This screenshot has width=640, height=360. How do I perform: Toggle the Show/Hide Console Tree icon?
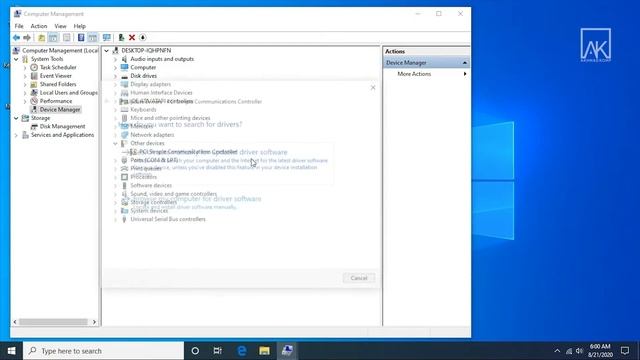53,38
